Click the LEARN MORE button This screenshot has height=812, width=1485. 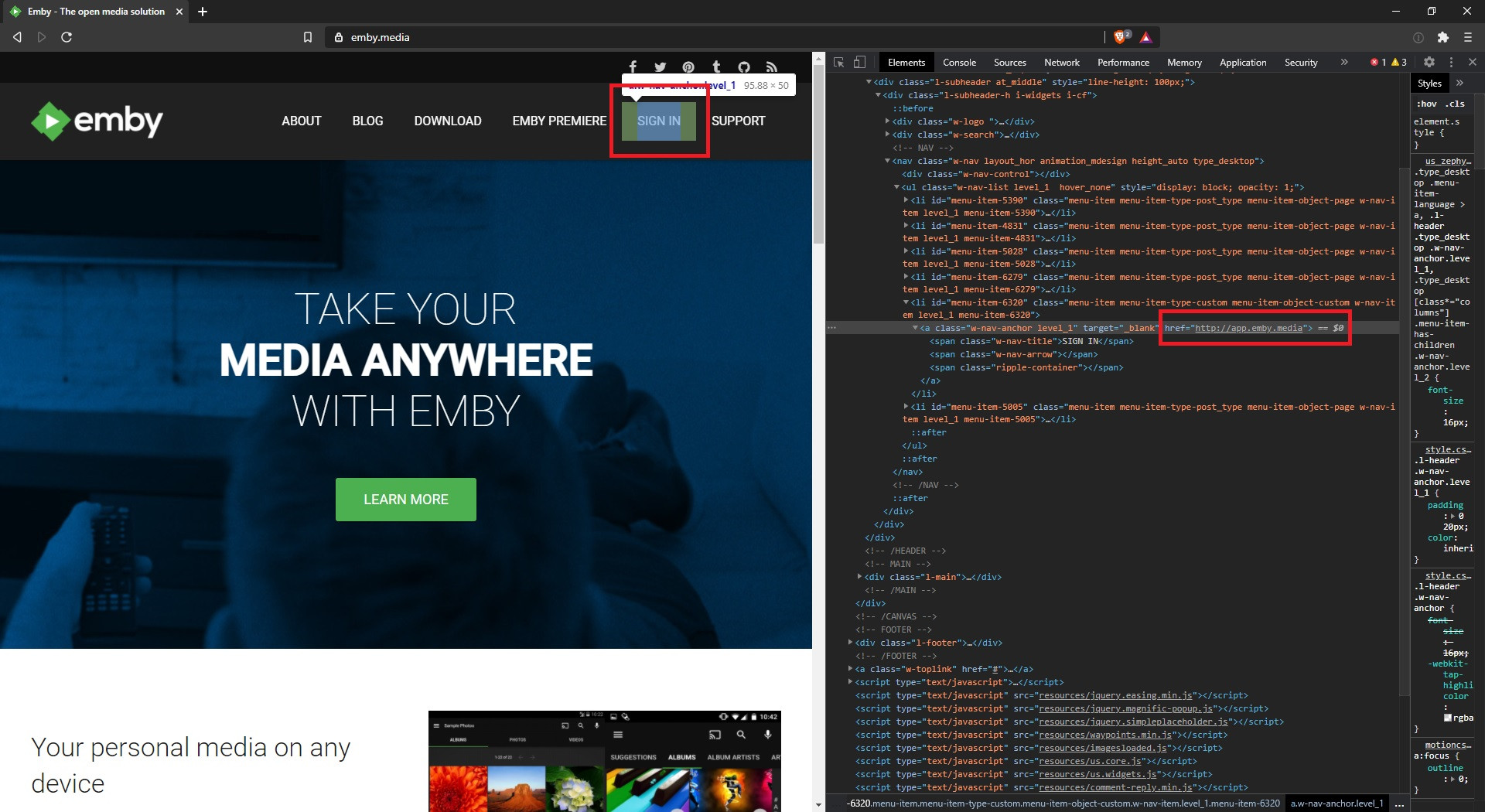coord(405,499)
